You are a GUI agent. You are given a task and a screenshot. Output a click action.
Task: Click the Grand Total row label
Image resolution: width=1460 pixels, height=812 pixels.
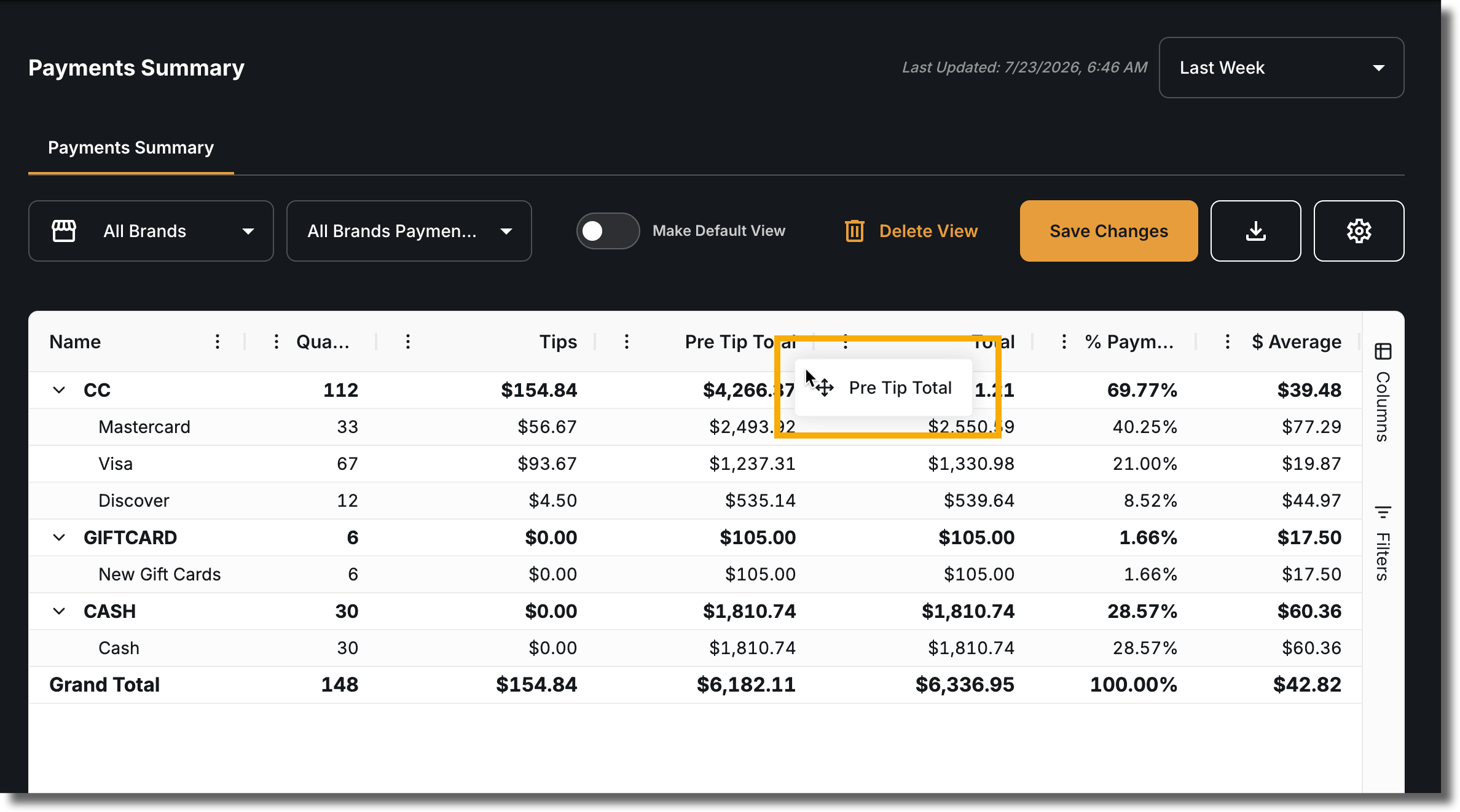coord(104,685)
